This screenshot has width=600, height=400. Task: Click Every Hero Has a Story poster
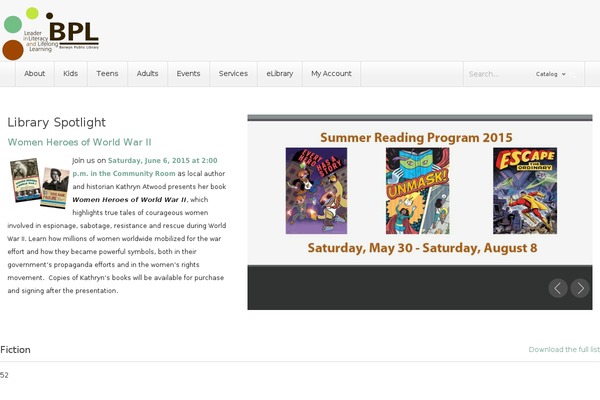coord(316,191)
